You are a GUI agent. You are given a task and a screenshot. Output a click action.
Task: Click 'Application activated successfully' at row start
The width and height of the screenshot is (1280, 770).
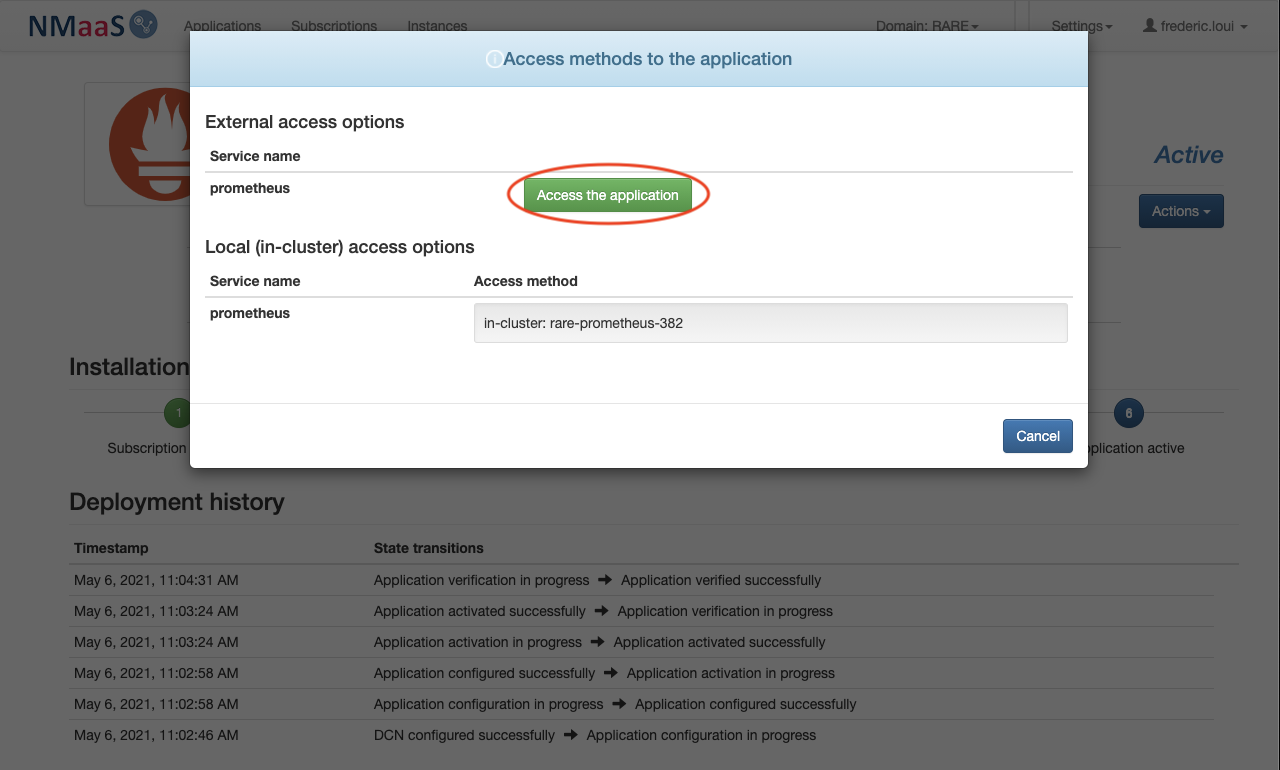click(480, 611)
